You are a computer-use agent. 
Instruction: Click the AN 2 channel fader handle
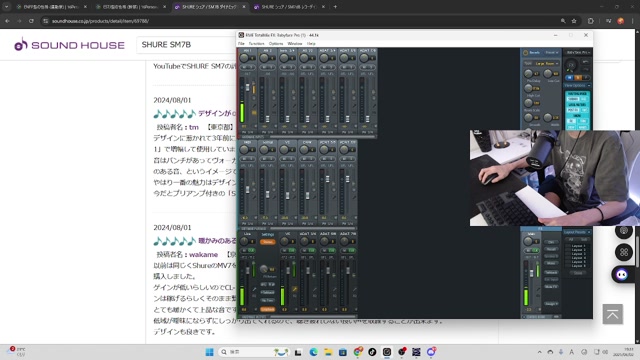[267, 119]
